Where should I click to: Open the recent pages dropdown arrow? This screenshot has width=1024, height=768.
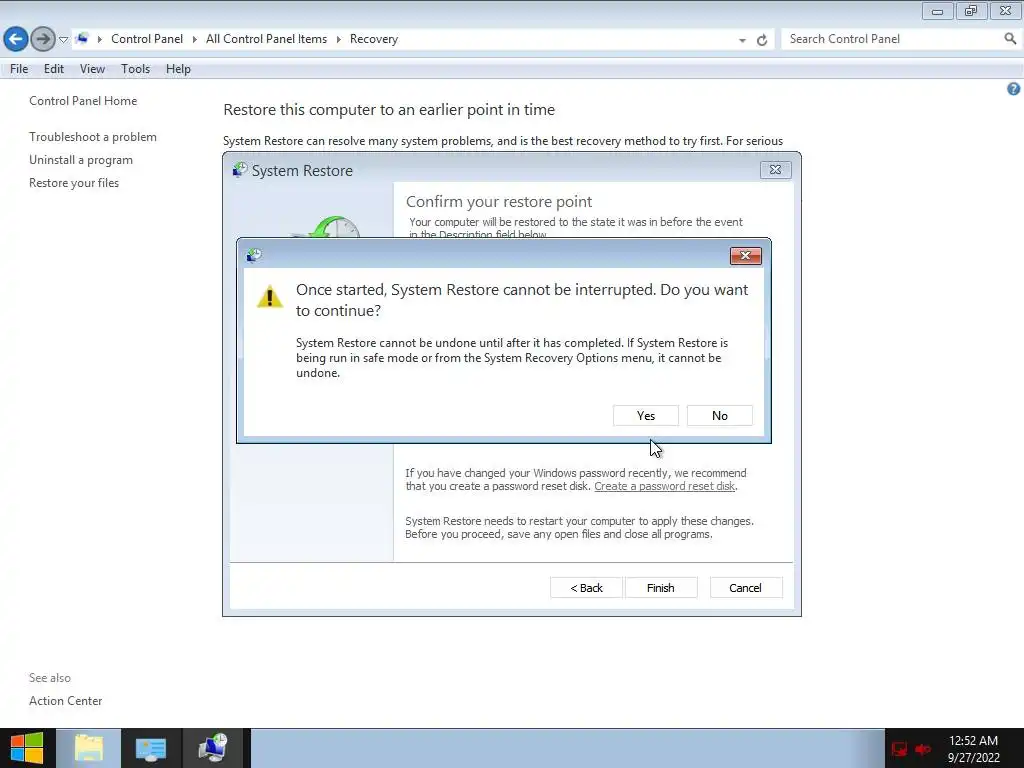(63, 40)
